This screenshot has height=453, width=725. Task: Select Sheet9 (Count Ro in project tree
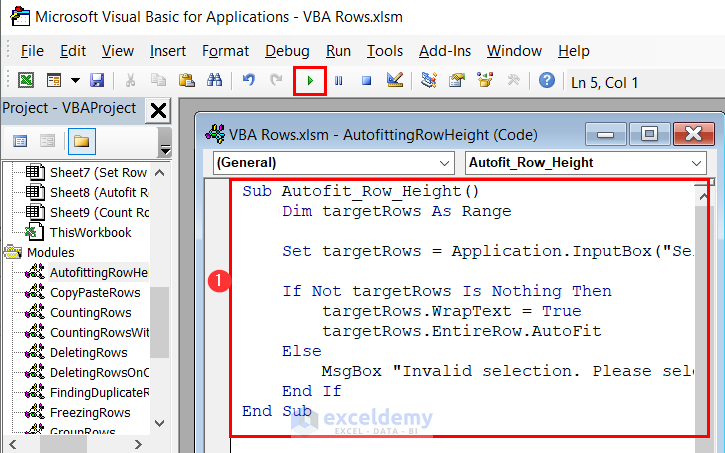(x=99, y=212)
